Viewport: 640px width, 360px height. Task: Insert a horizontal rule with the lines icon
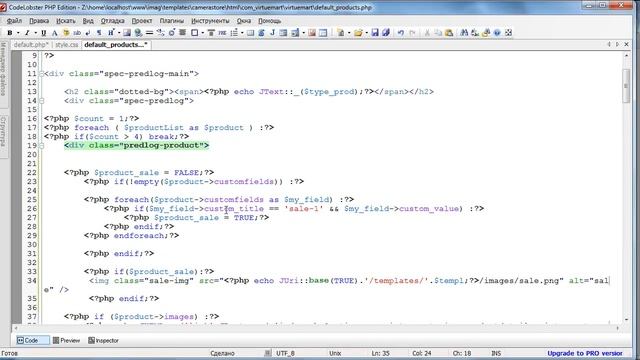click(x=149, y=33)
